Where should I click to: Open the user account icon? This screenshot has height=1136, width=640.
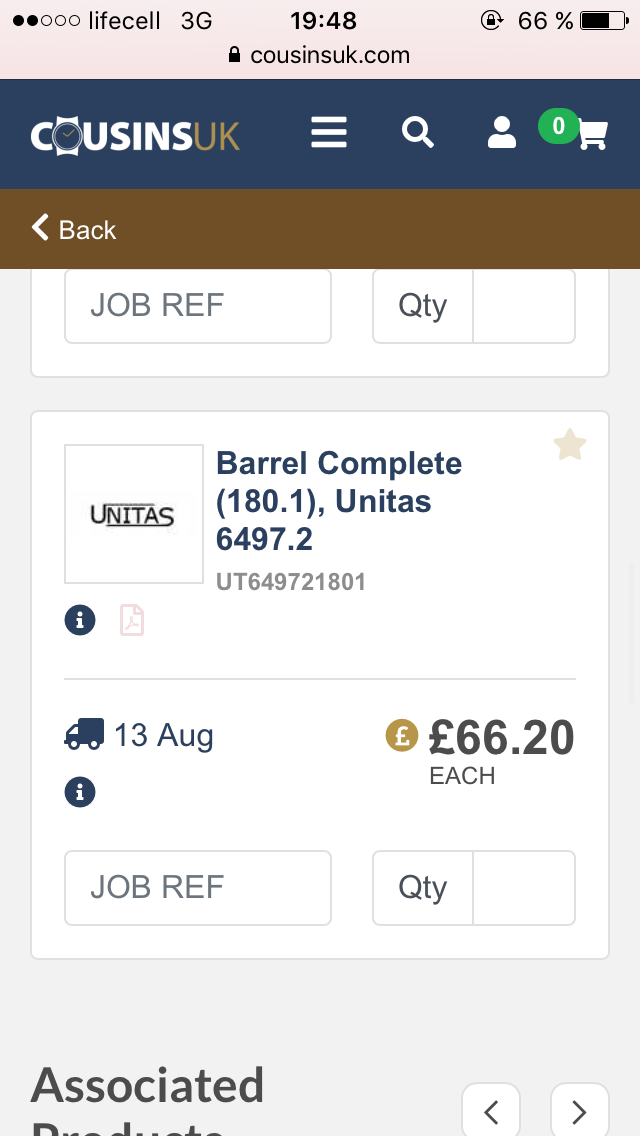pyautogui.click(x=501, y=133)
